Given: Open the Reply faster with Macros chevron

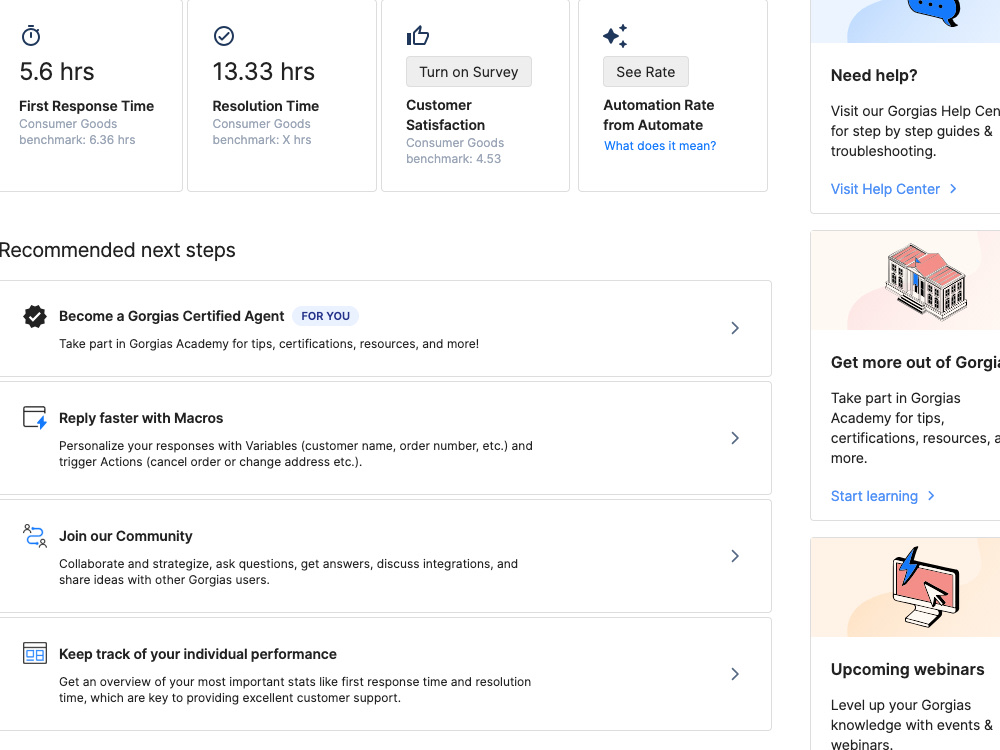Looking at the screenshot, I should pyautogui.click(x=735, y=438).
